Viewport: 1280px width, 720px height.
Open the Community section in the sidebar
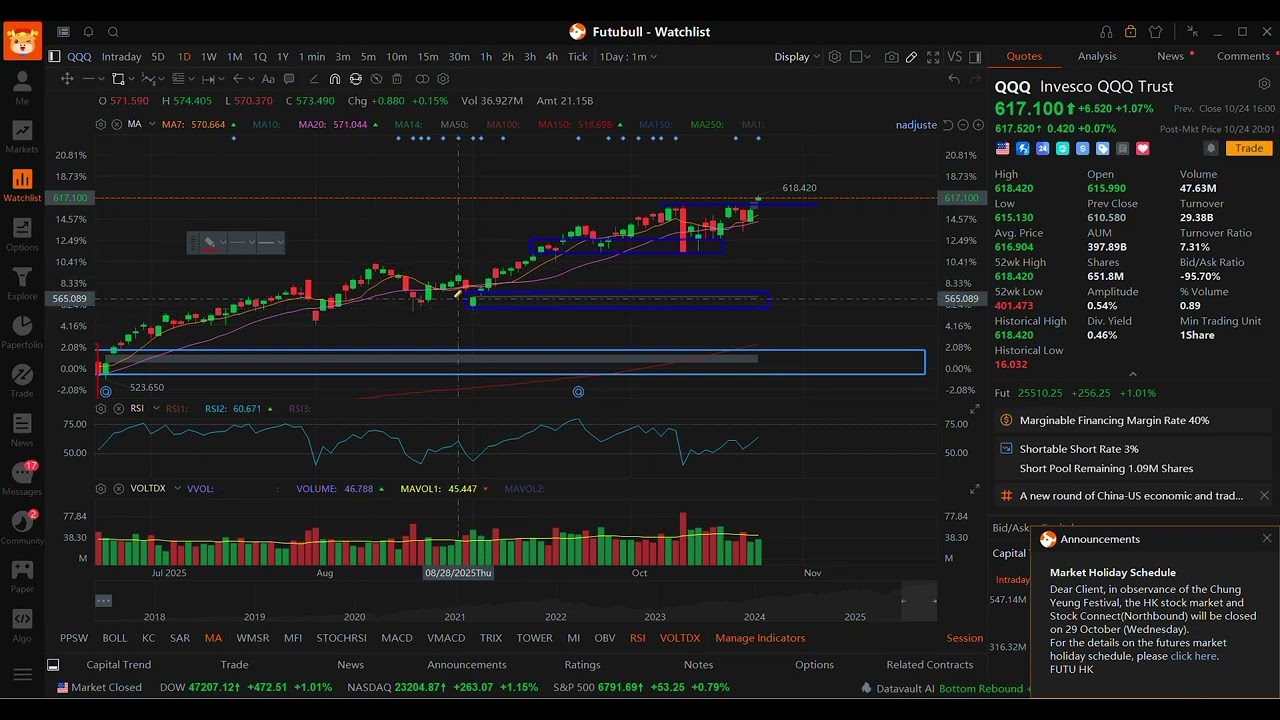click(22, 529)
